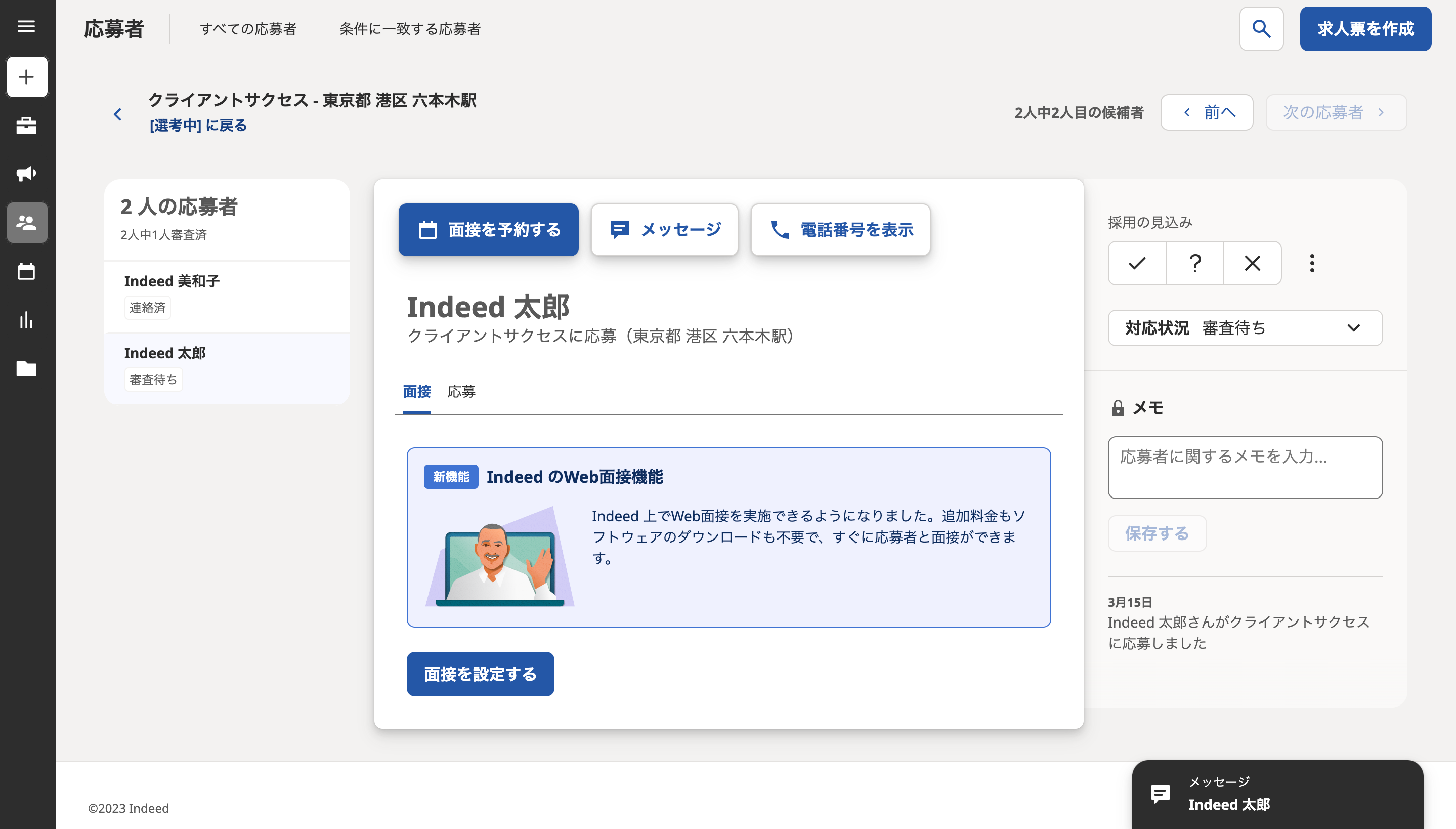Click the 連絡済 status tag under Indeed 美和子
The height and width of the screenshot is (829, 1456).
pyautogui.click(x=147, y=308)
